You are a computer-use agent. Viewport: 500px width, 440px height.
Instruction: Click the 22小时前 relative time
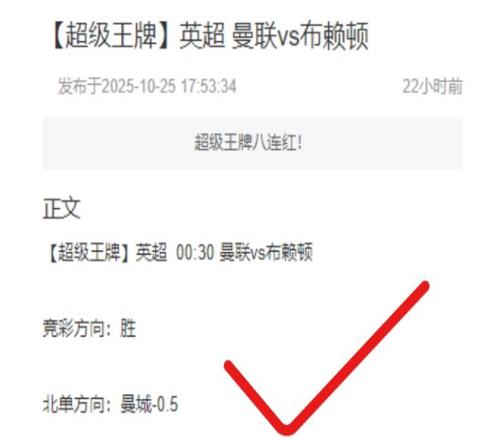point(432,86)
